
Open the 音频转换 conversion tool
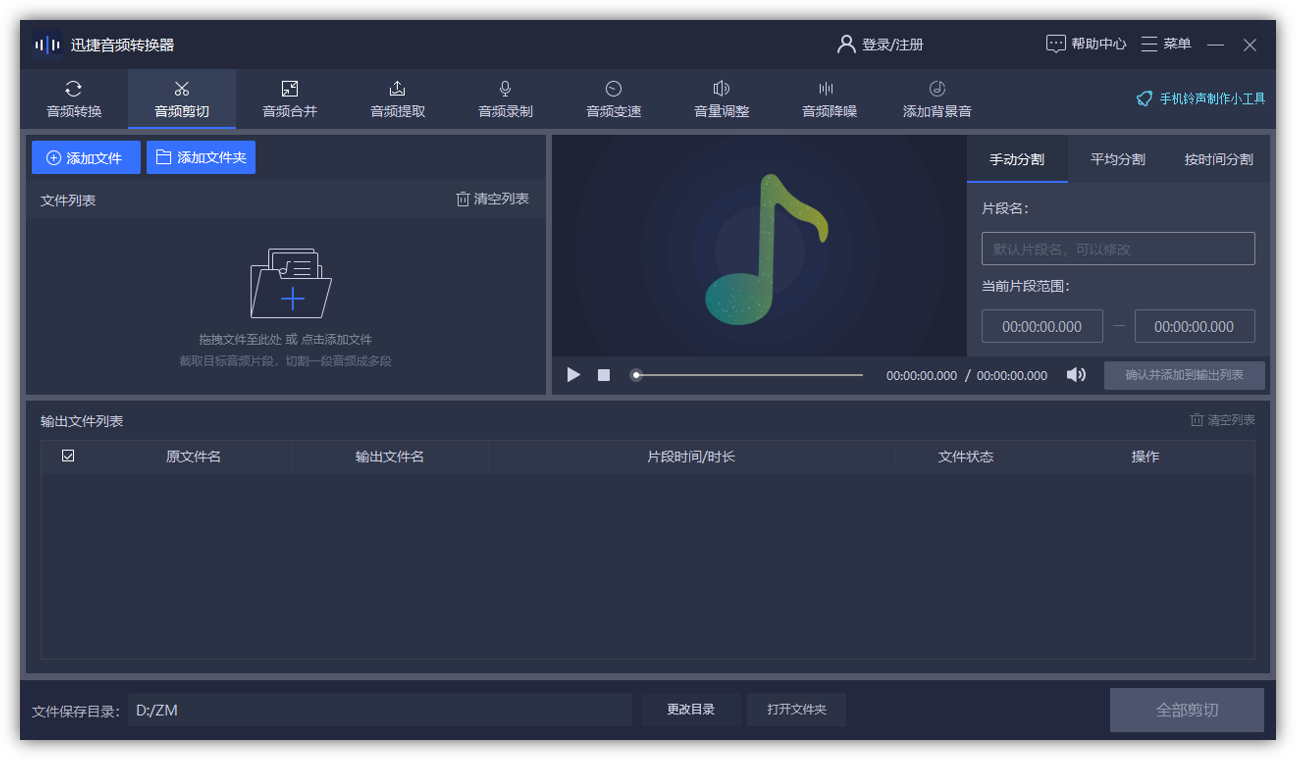pyautogui.click(x=74, y=99)
